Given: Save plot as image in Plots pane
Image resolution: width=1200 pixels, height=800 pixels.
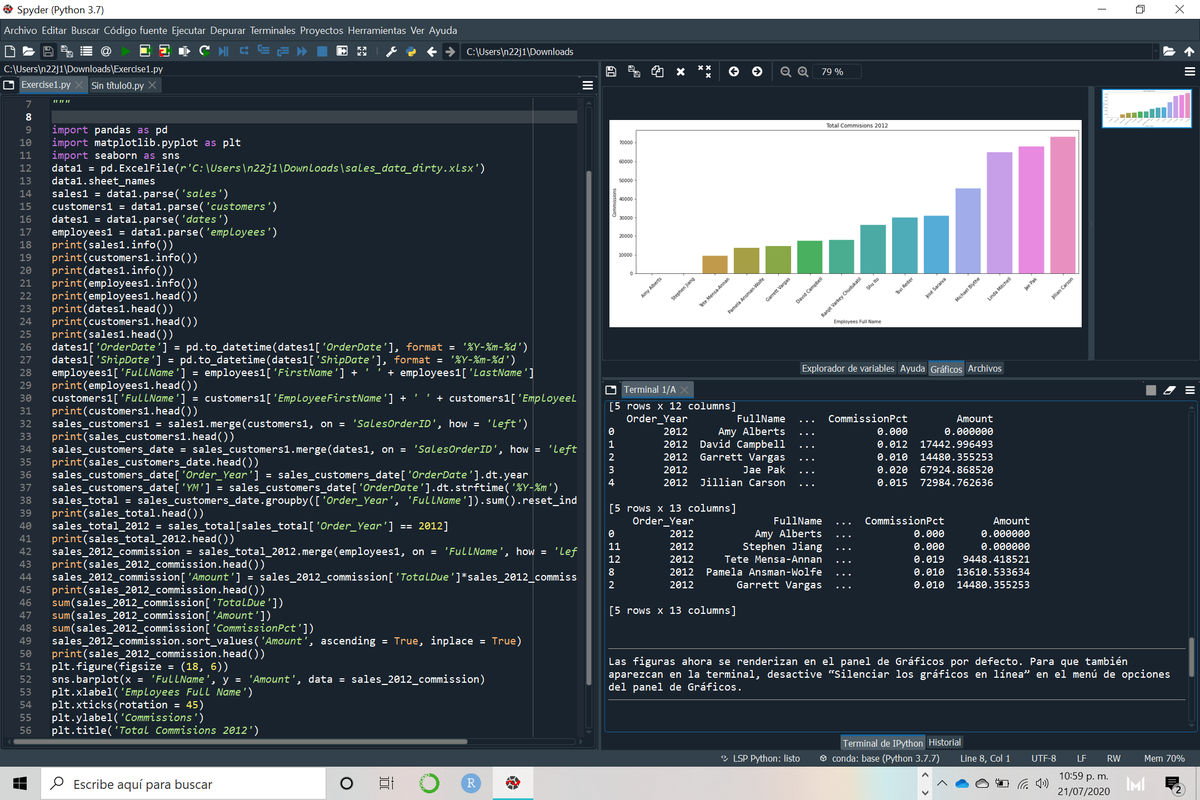Looking at the screenshot, I should pos(611,72).
